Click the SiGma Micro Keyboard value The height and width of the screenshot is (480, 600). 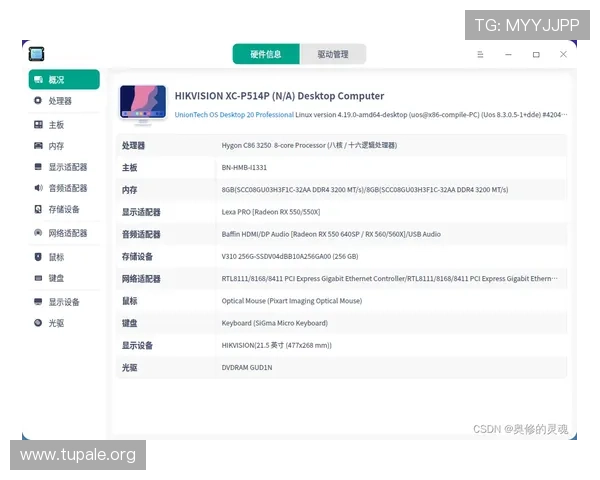pyautogui.click(x=275, y=323)
